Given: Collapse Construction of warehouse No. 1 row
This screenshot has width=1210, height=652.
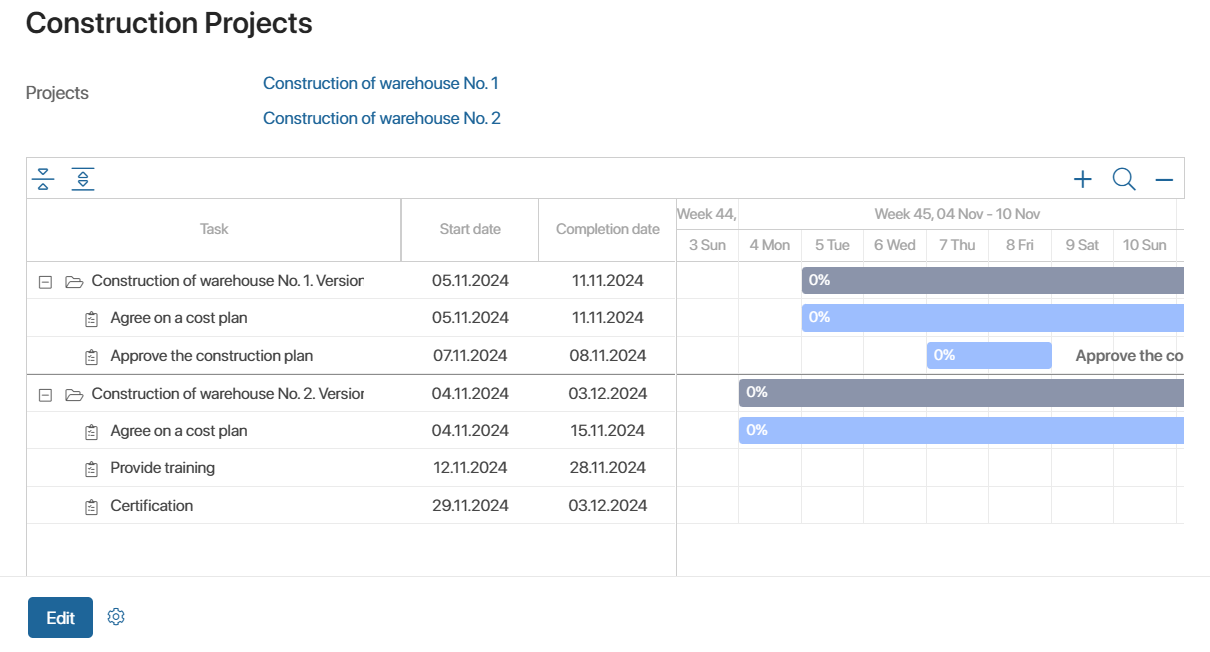Looking at the screenshot, I should coord(45,282).
